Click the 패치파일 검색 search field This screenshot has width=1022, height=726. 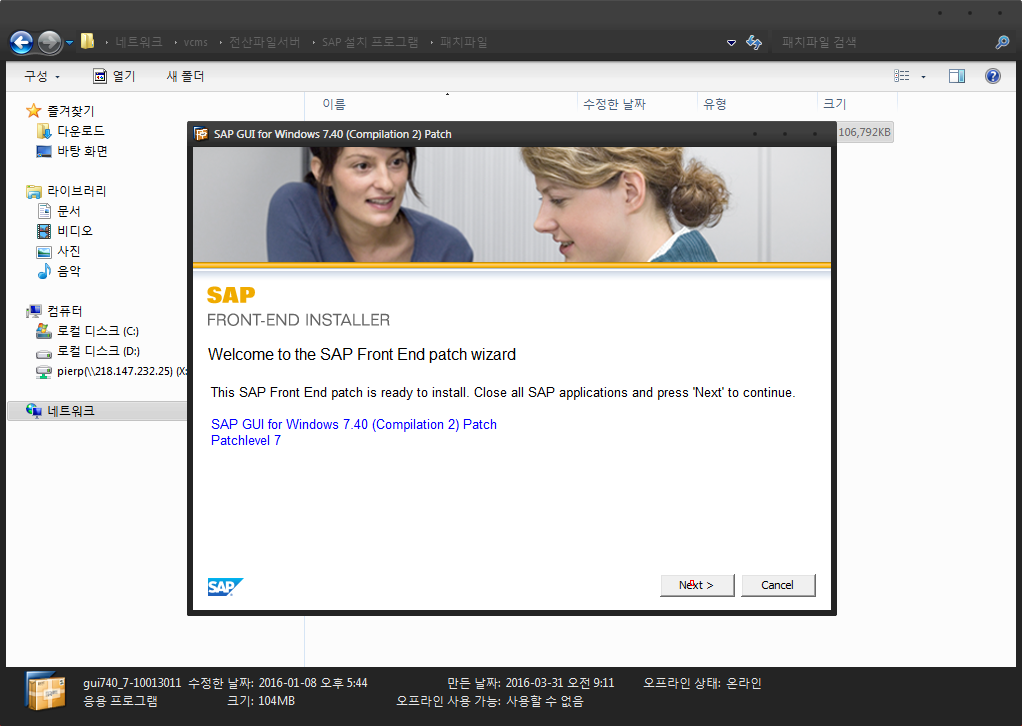coord(880,42)
